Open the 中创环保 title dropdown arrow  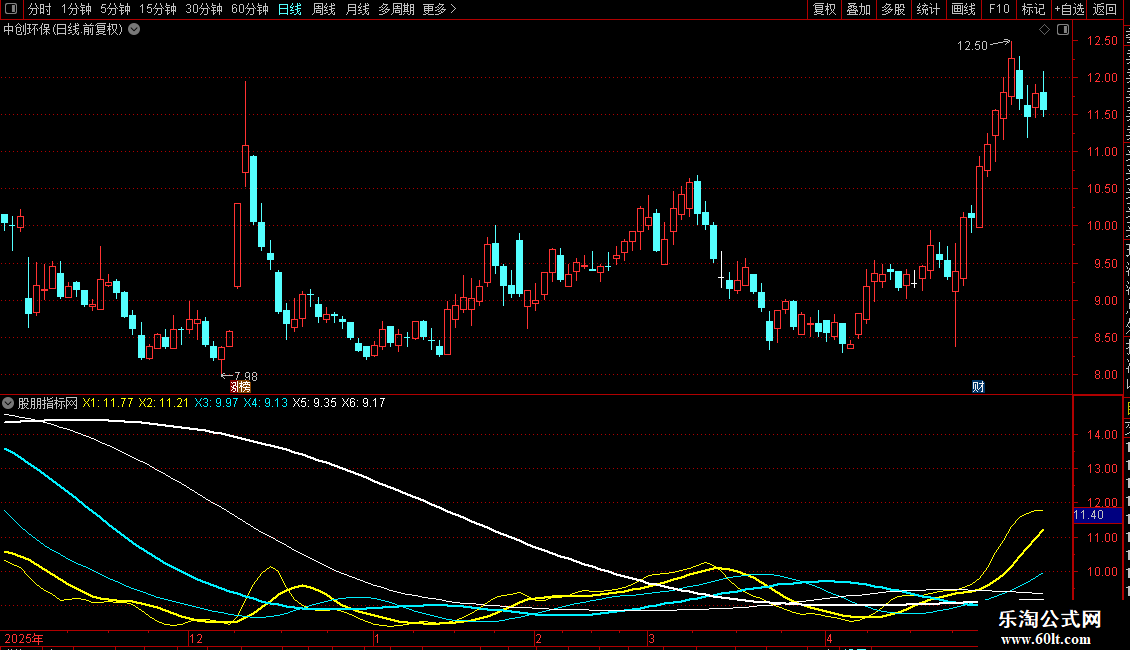click(134, 30)
